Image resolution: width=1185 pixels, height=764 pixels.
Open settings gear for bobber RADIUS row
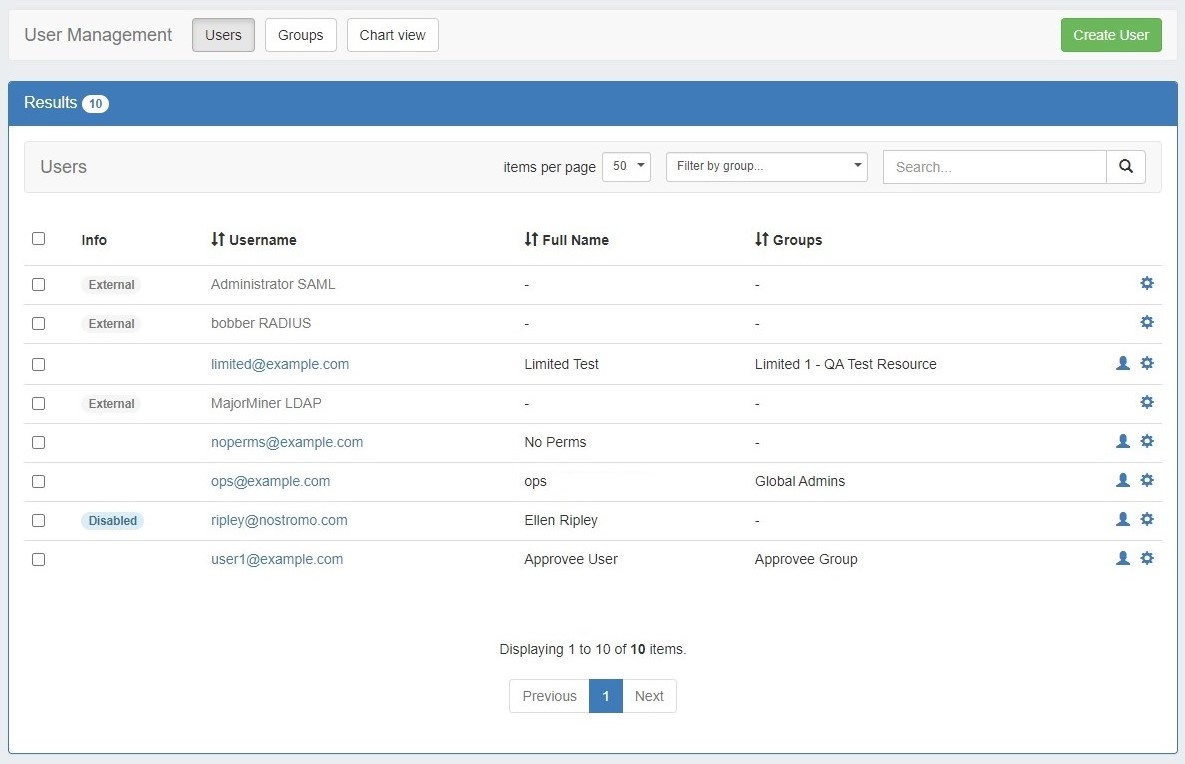1147,322
